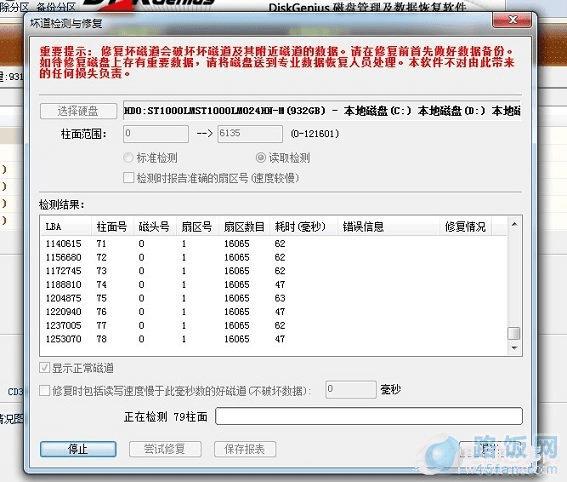Click the 磁头号 column header
The width and height of the screenshot is (567, 482).
tap(154, 227)
